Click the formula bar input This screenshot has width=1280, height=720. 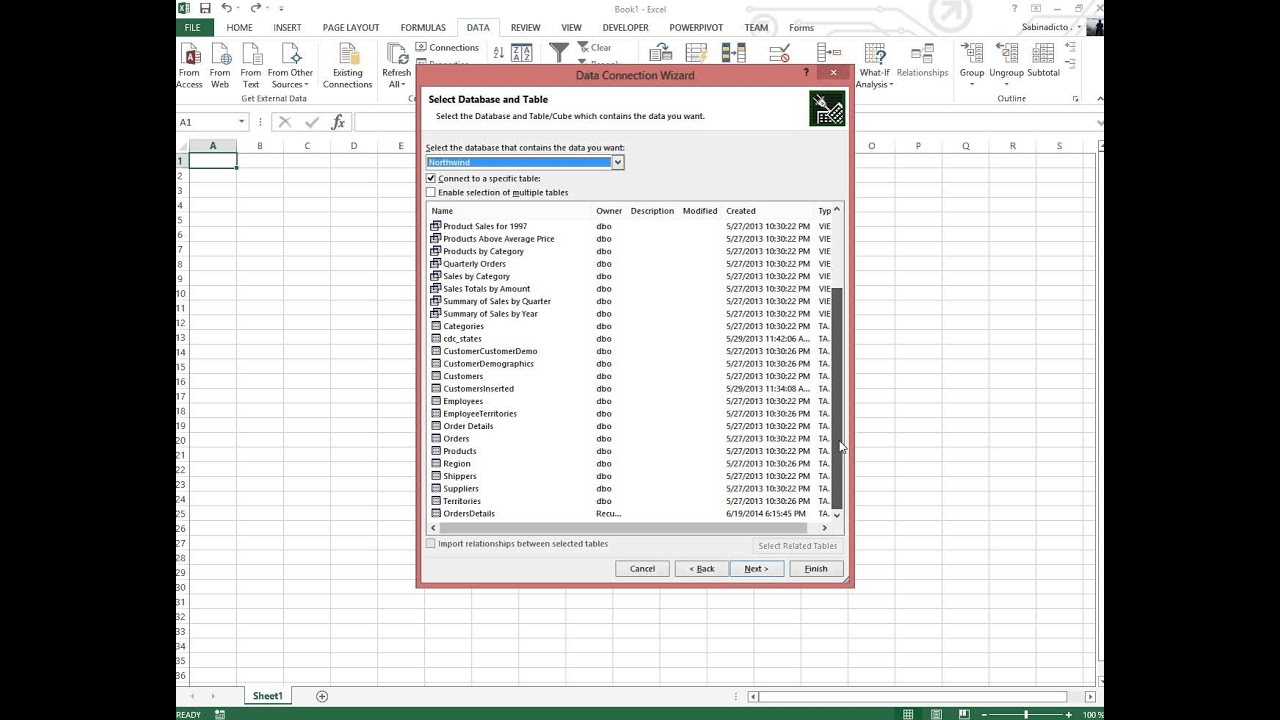[384, 122]
